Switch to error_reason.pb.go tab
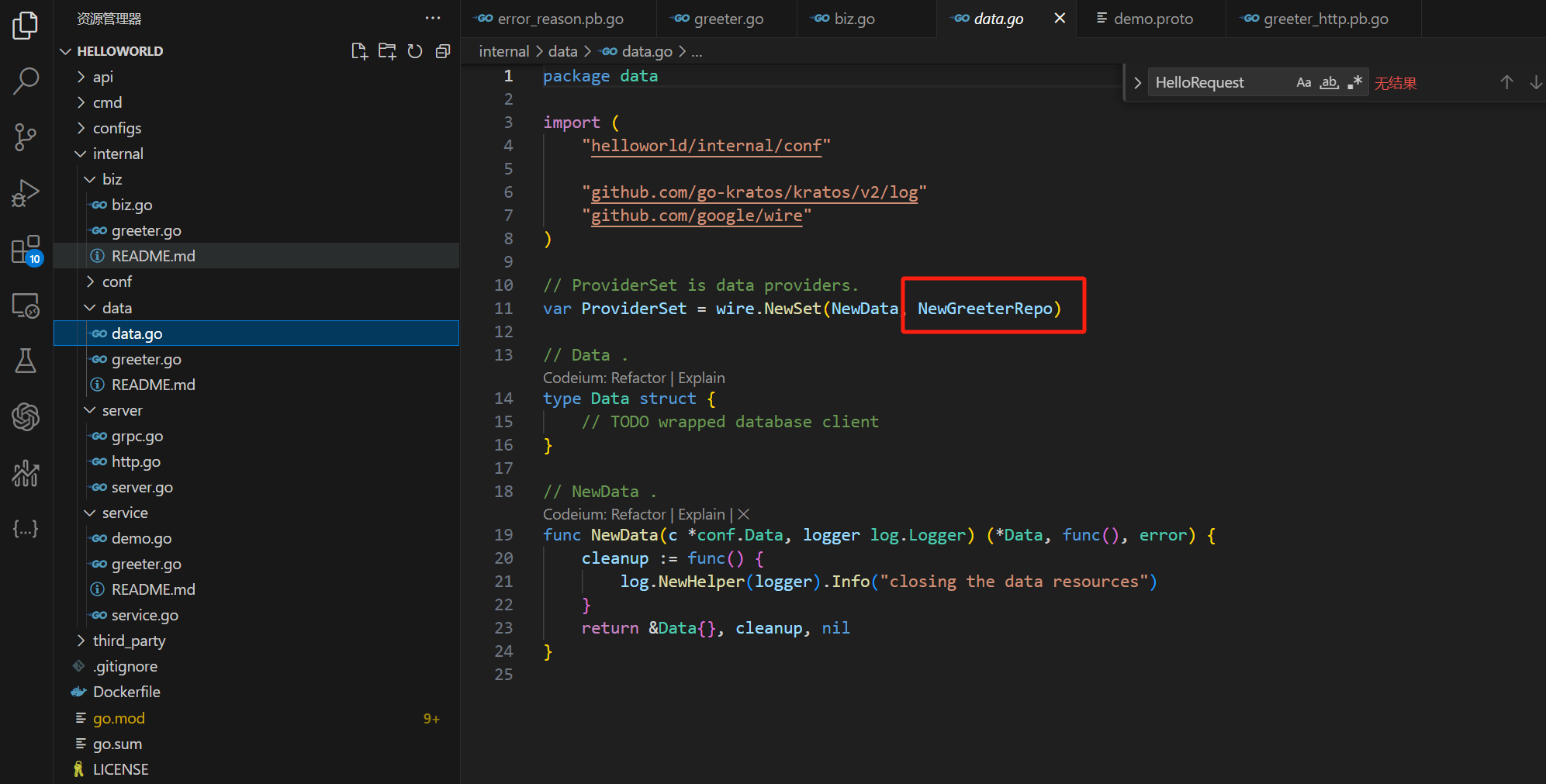The image size is (1546, 784). pos(559,19)
